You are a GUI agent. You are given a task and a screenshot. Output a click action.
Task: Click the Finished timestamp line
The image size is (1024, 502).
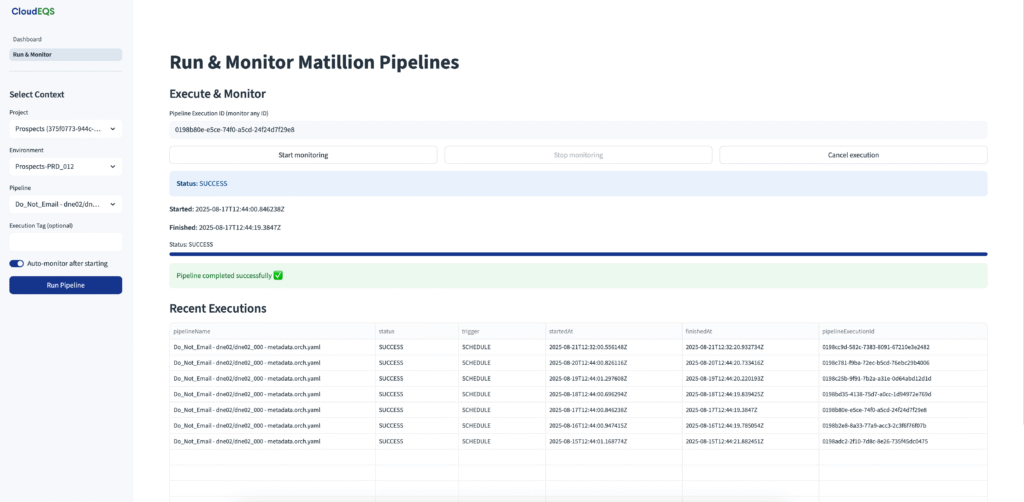point(225,227)
